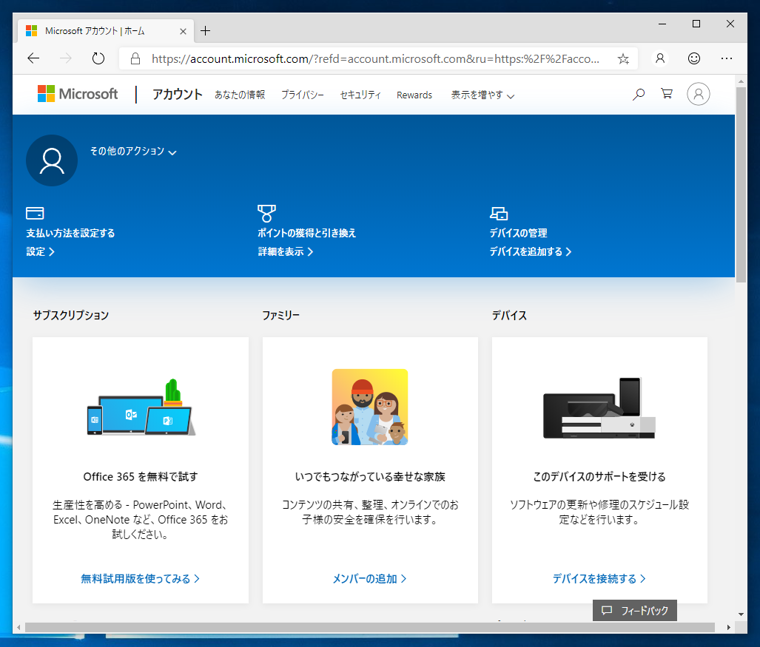
Task: Click このデバイスのサポートを受ける title
Action: [x=600, y=477]
